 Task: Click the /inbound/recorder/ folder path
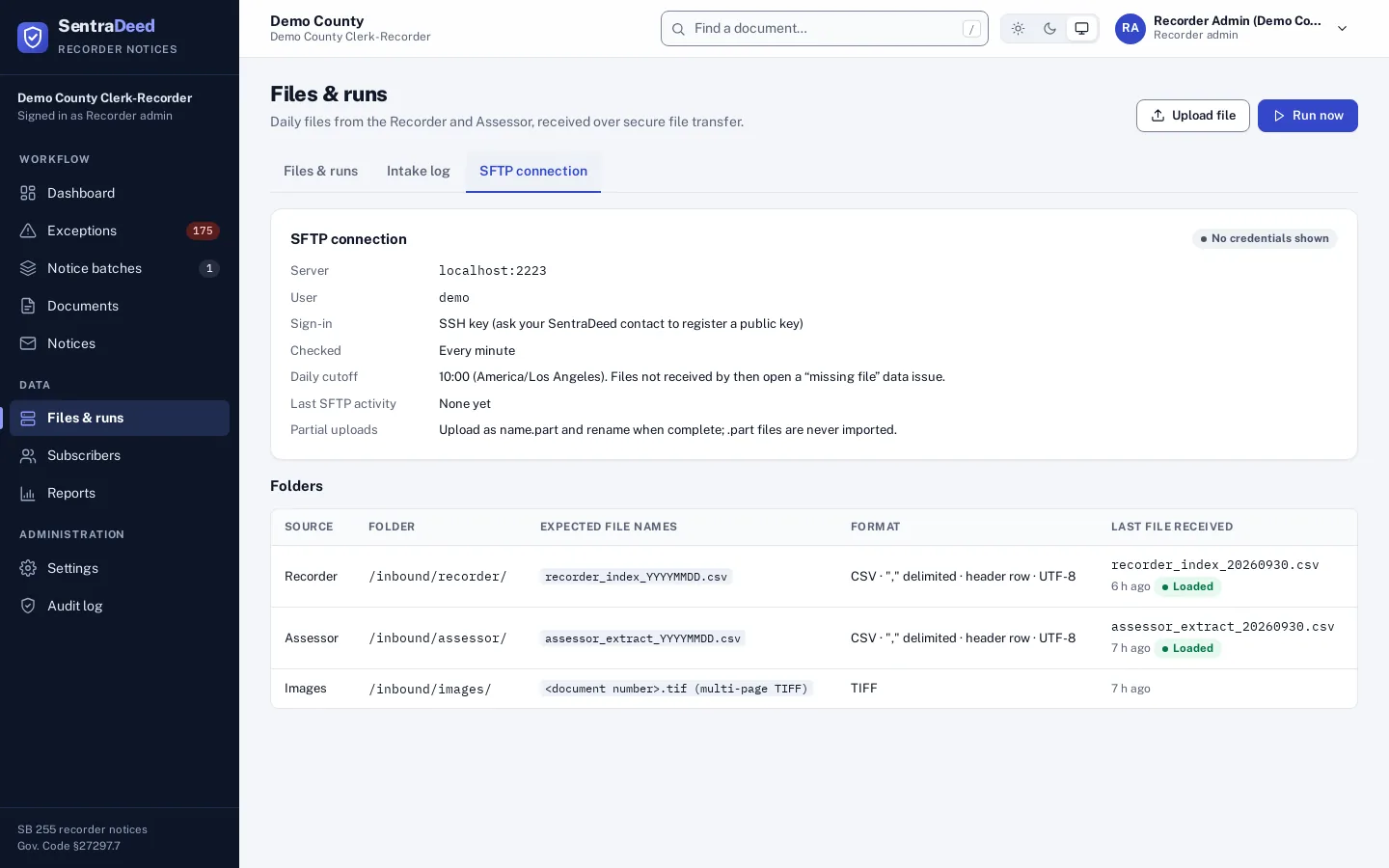tap(437, 577)
